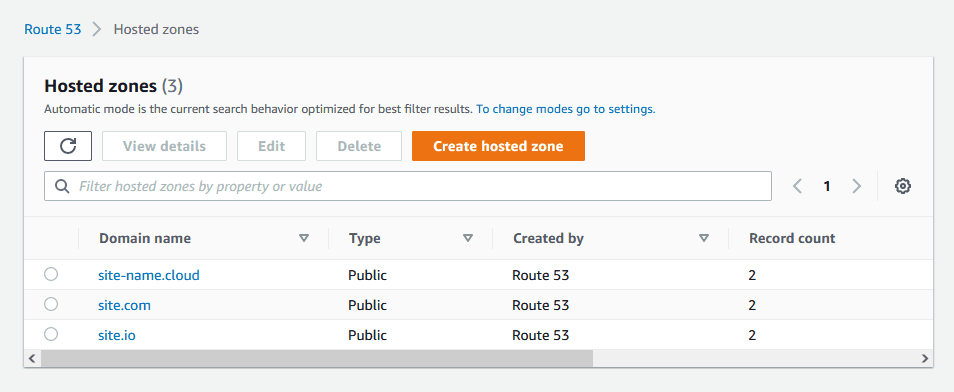Select radio button for site.io
The width and height of the screenshot is (954, 392).
tap(51, 334)
